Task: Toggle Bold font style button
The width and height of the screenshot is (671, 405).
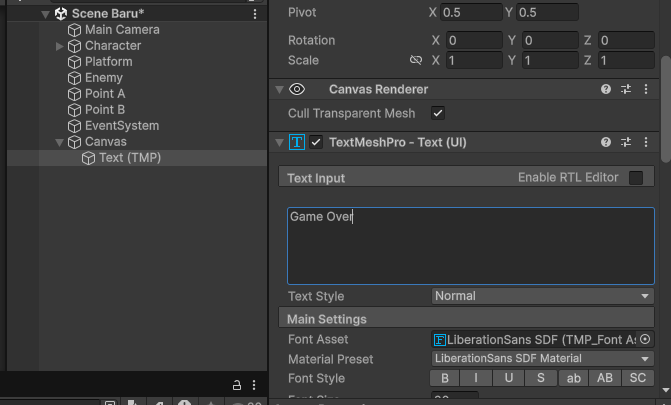Action: (x=445, y=378)
